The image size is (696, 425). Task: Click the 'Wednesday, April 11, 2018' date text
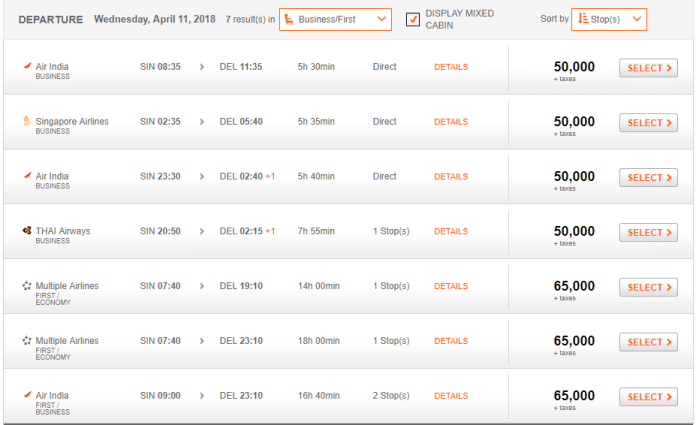click(x=154, y=20)
